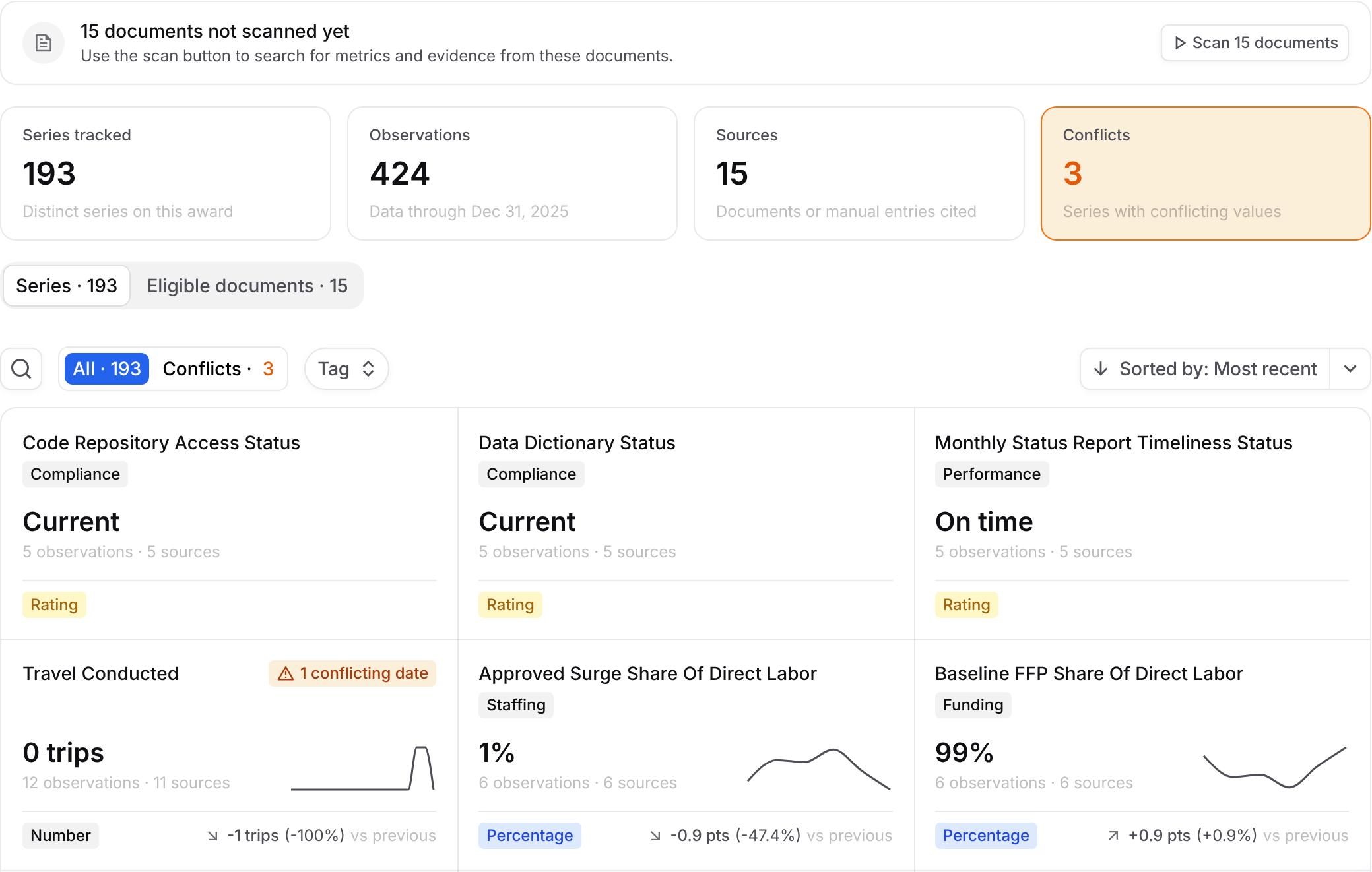
Task: Open Approved Surge Share Of Direct Labor
Action: click(686, 755)
